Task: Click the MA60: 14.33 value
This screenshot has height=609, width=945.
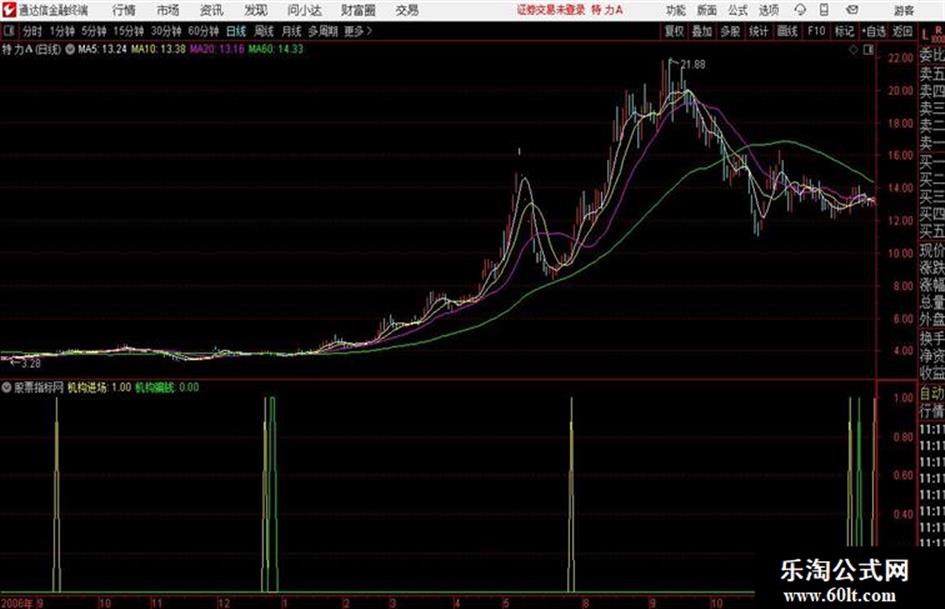Action: coord(276,49)
